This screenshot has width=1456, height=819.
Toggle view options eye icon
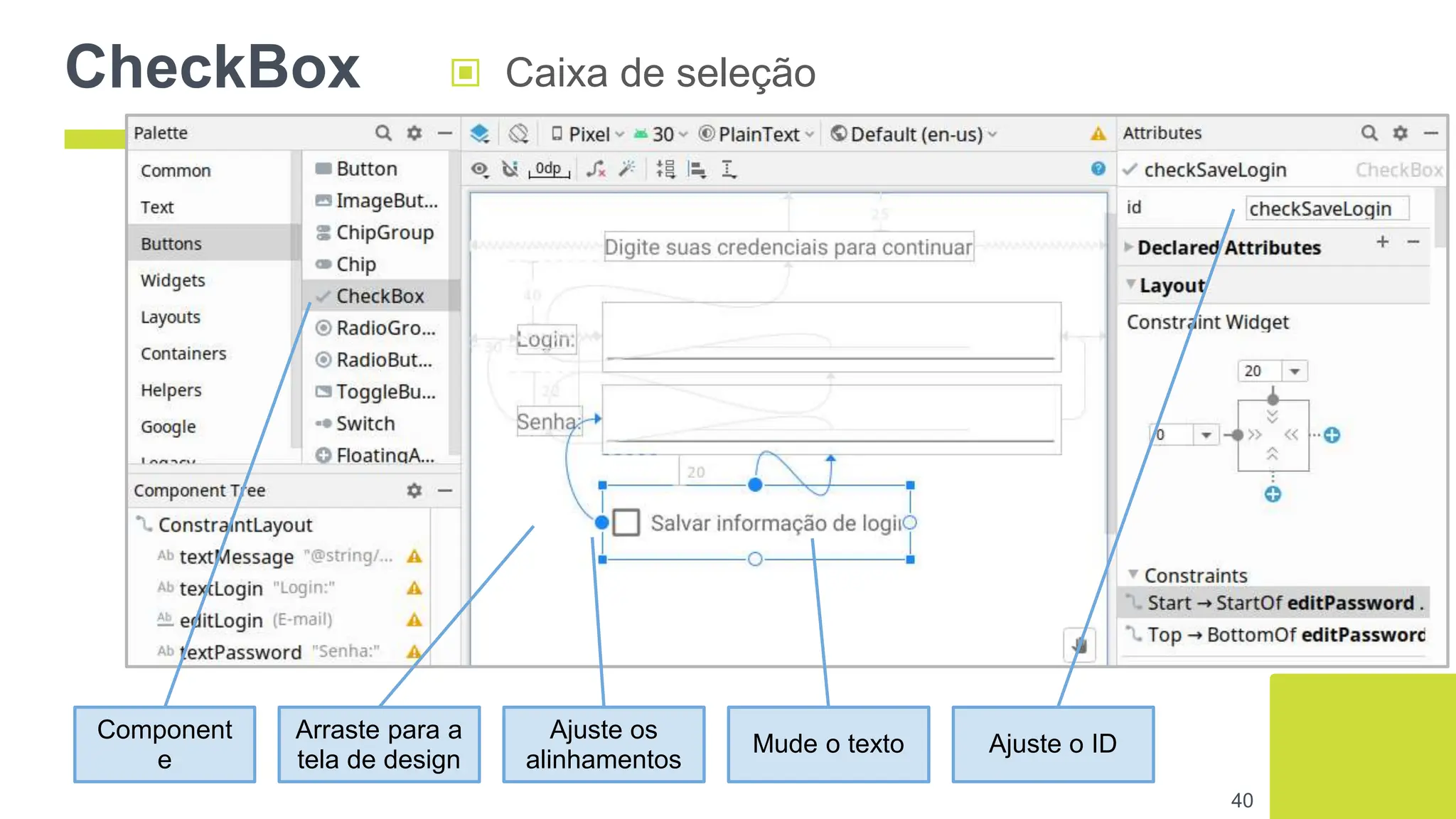coord(480,169)
